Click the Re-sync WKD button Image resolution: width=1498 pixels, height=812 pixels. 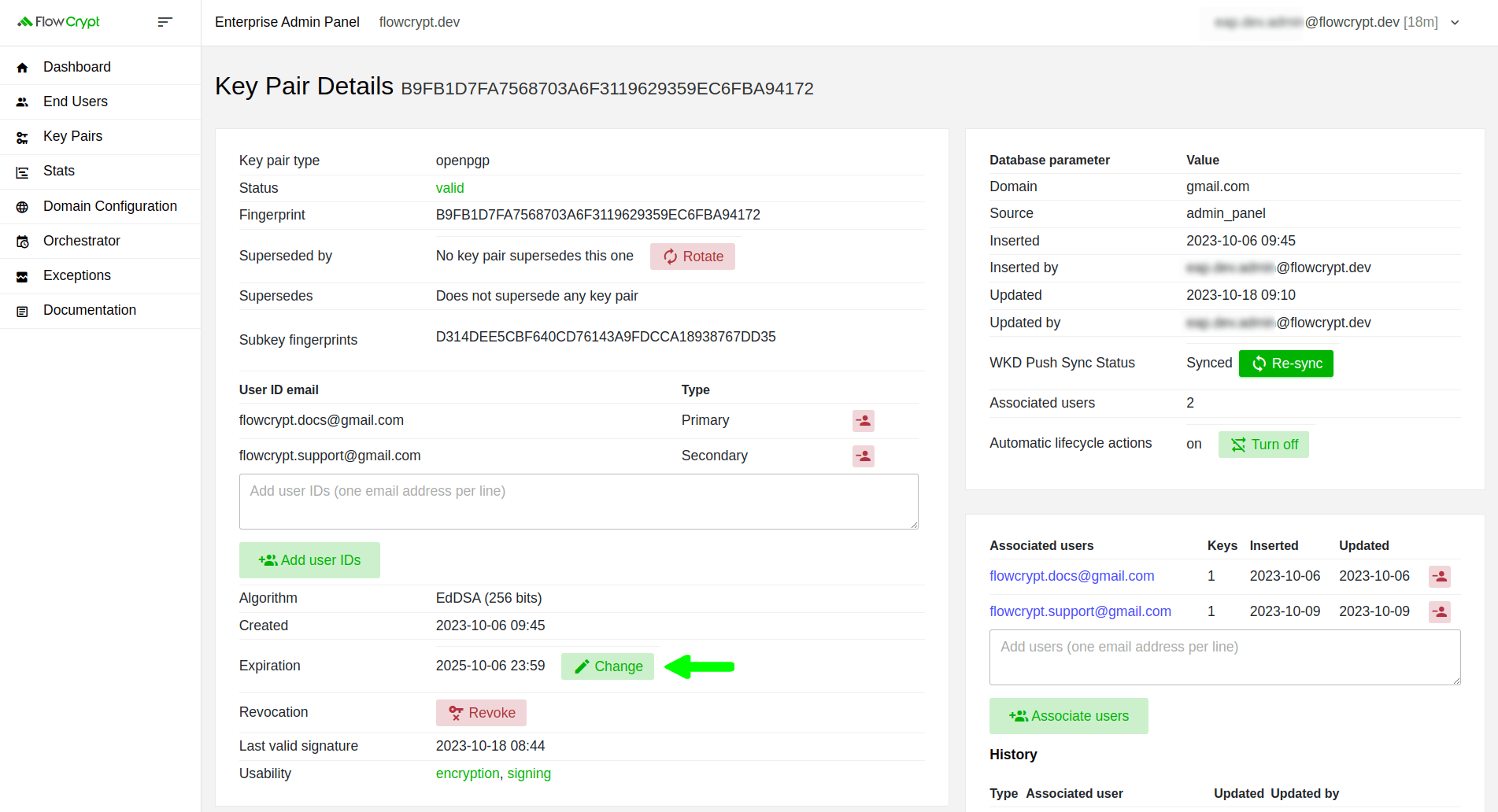(1286, 364)
